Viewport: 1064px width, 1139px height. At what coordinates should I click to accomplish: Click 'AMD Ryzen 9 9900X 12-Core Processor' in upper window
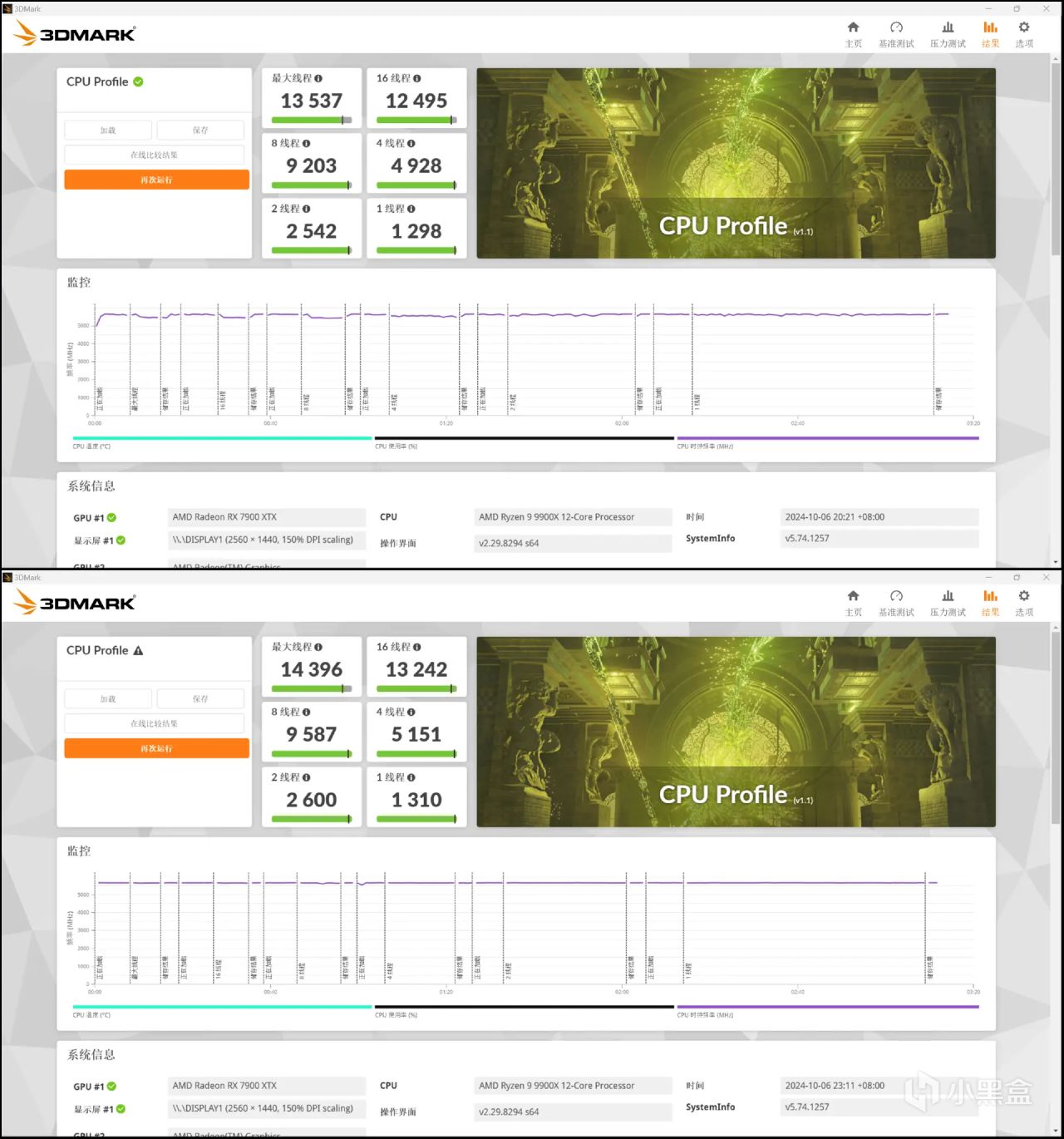click(556, 517)
